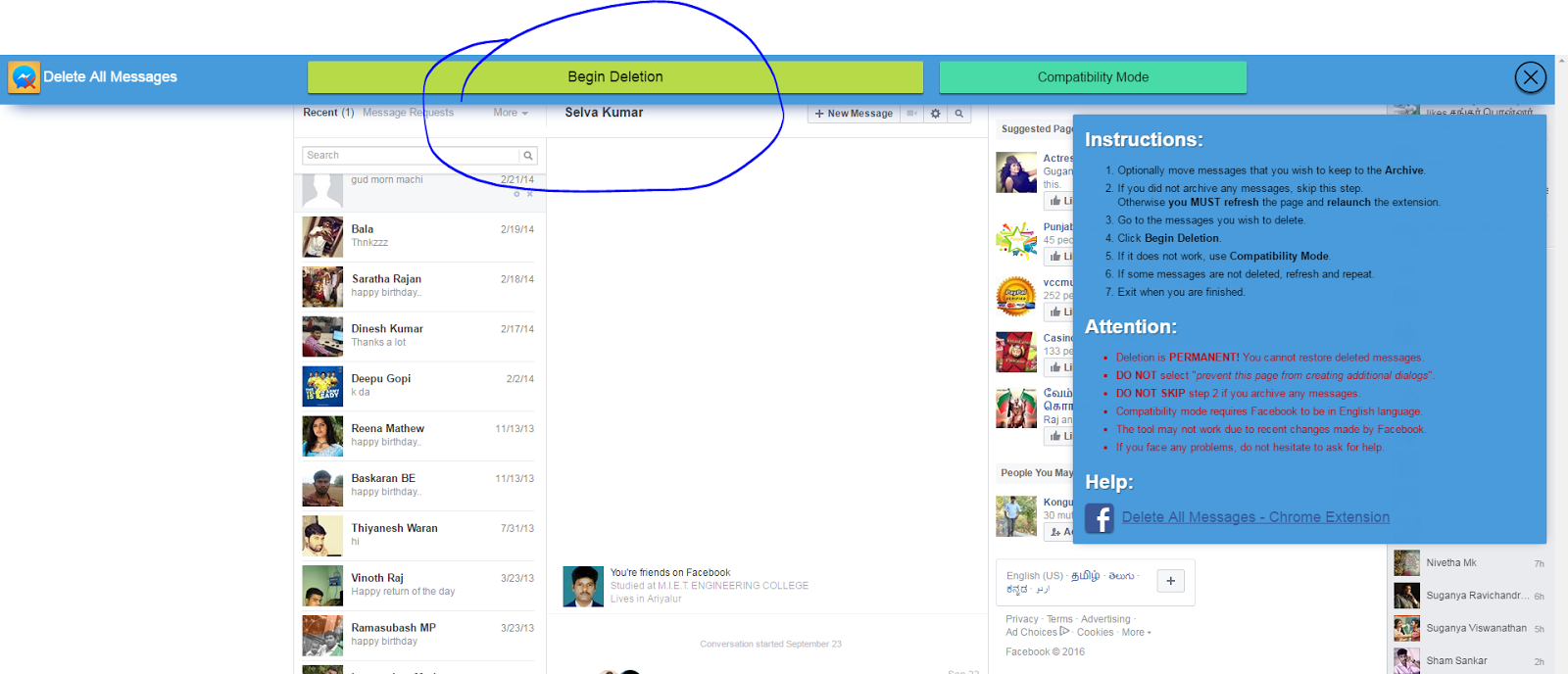Open the Privacy footer link
The image size is (1568, 674).
[x=1021, y=619]
